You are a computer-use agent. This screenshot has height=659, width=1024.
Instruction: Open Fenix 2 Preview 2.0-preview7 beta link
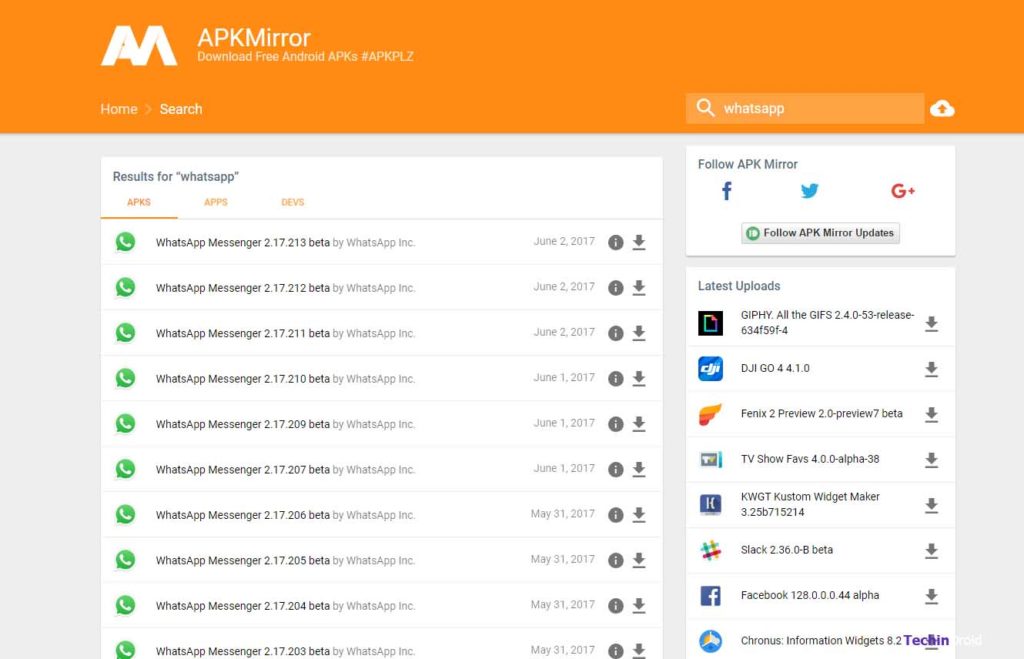(822, 413)
